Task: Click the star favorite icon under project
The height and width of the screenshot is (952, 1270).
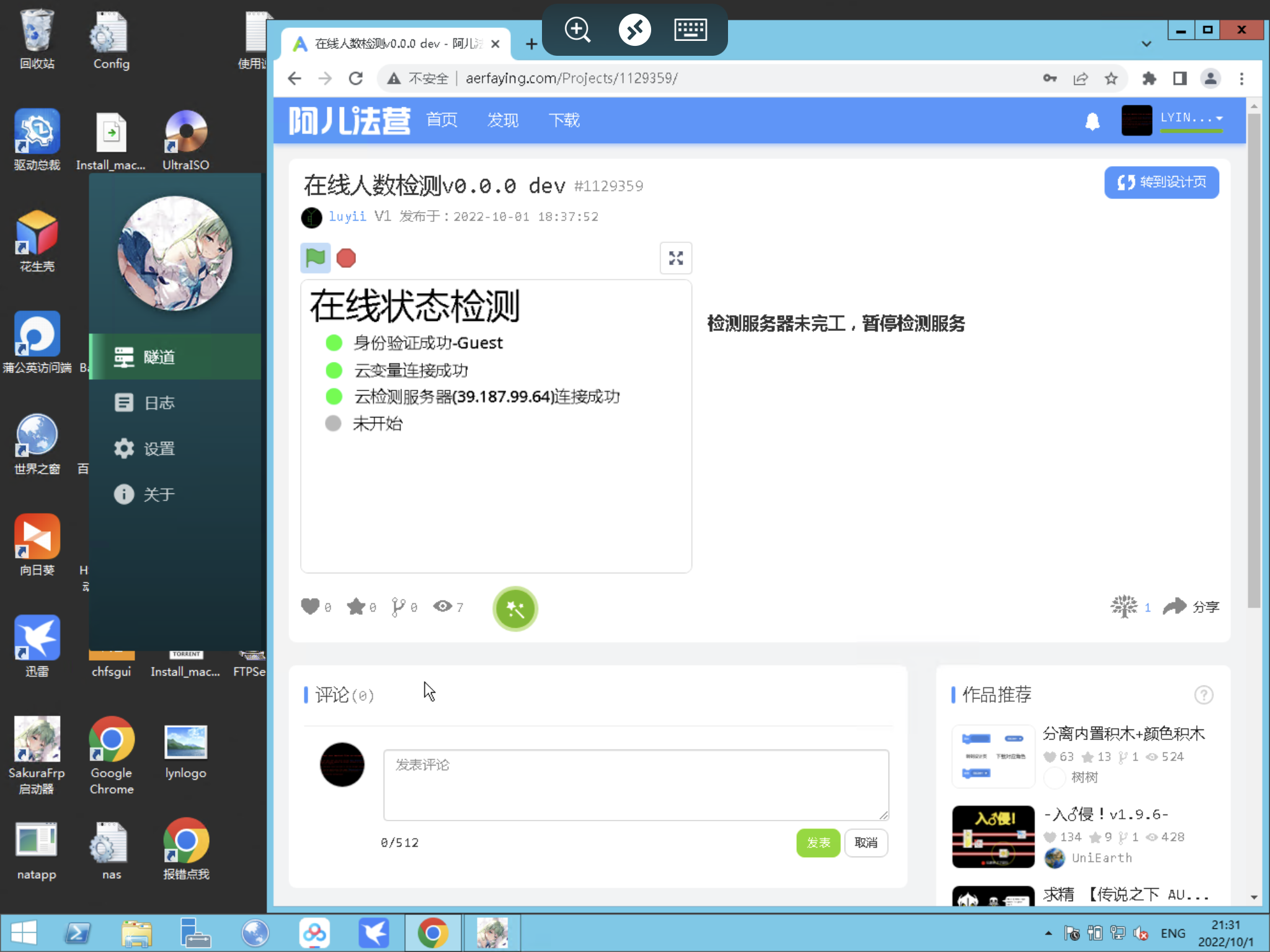Action: click(x=356, y=606)
